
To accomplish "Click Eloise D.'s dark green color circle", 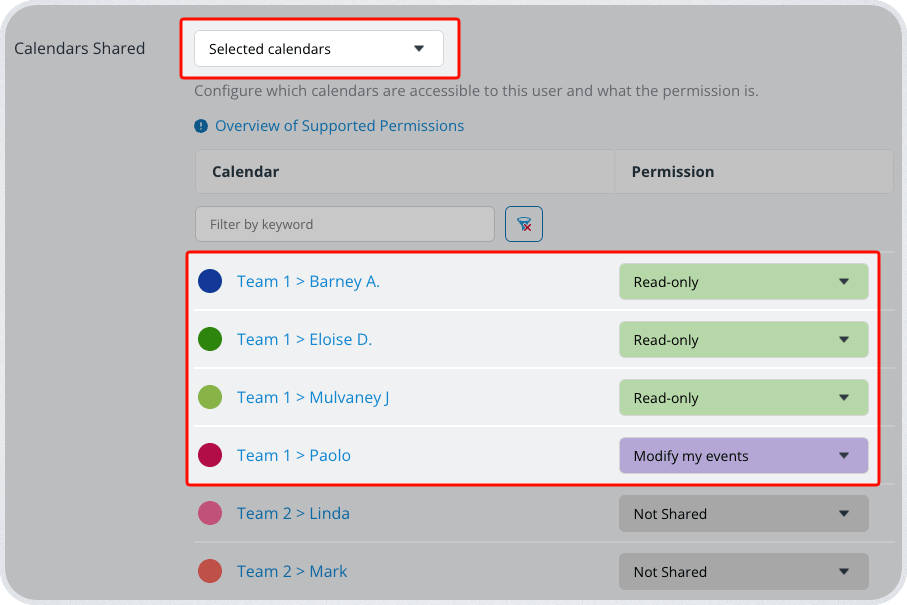I will click(210, 340).
